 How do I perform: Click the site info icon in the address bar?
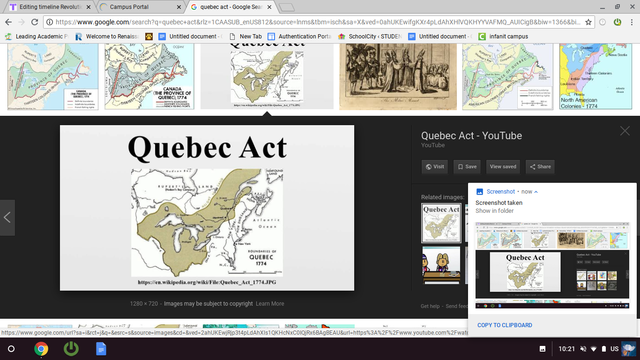[49, 22]
